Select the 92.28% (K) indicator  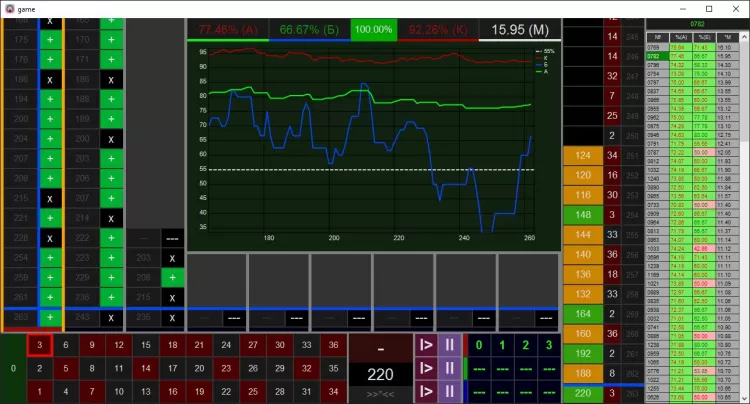pos(438,29)
